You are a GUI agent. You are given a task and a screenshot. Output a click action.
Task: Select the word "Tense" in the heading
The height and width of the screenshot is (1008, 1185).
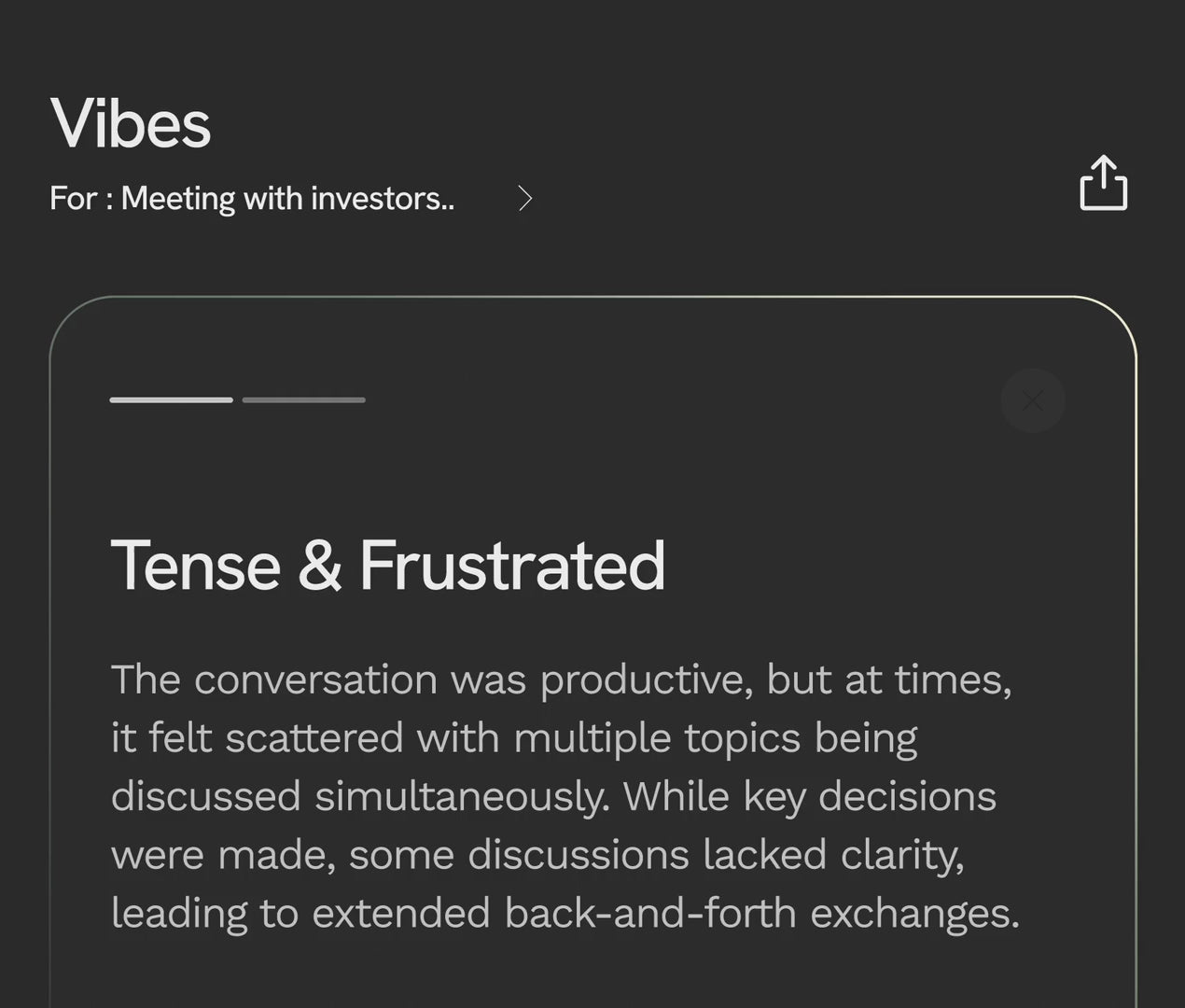point(196,566)
